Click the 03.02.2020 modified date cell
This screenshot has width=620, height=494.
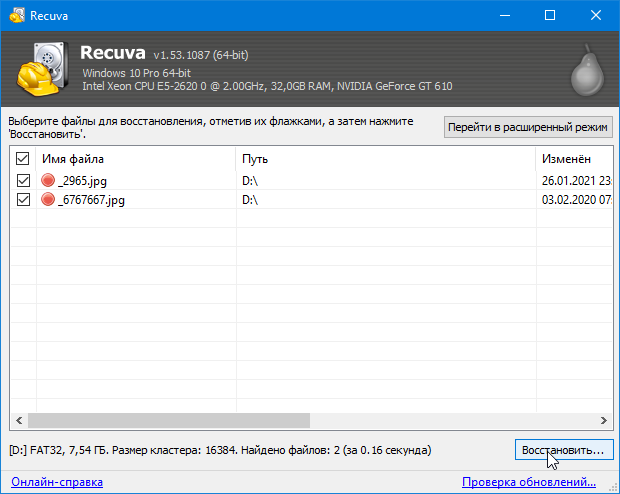(x=577, y=200)
